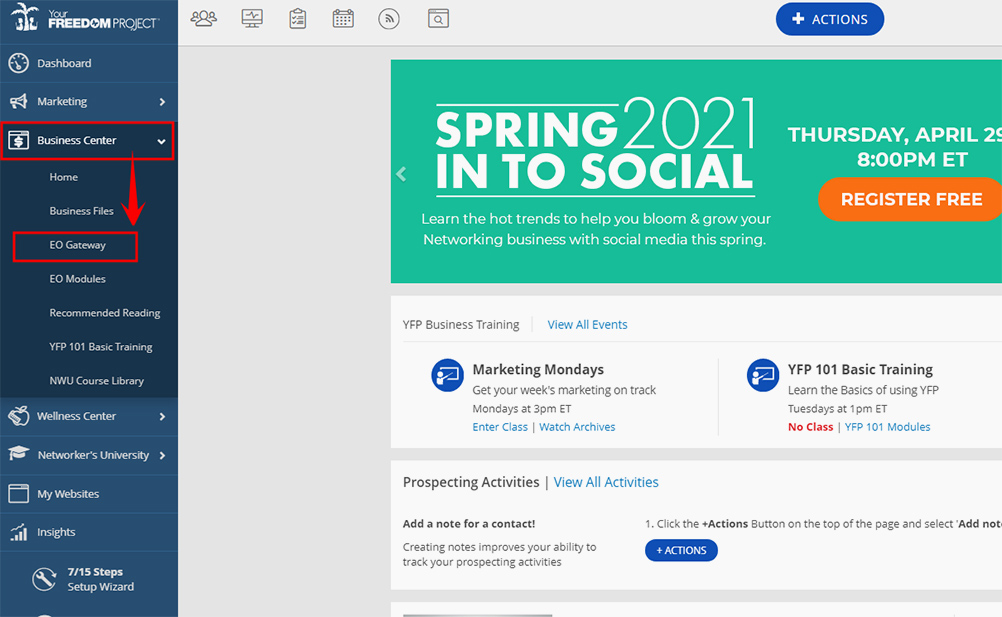Click the top blue ACTIONS button
This screenshot has height=617, width=1002.
point(829,19)
